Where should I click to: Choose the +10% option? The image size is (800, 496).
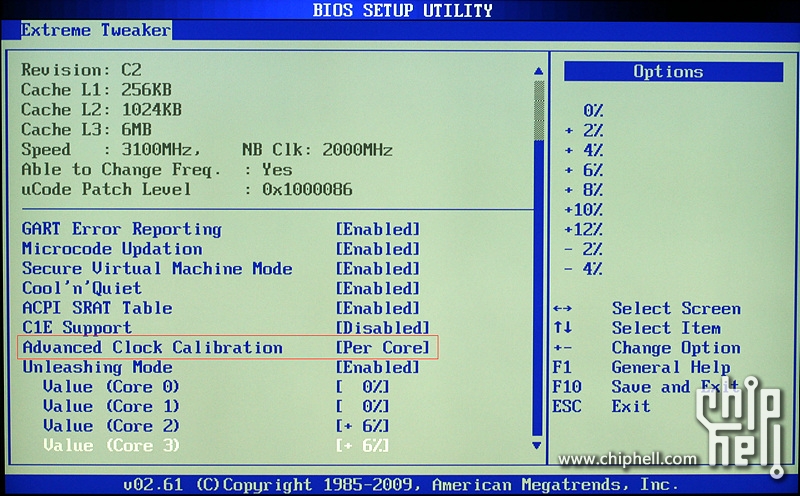click(584, 210)
